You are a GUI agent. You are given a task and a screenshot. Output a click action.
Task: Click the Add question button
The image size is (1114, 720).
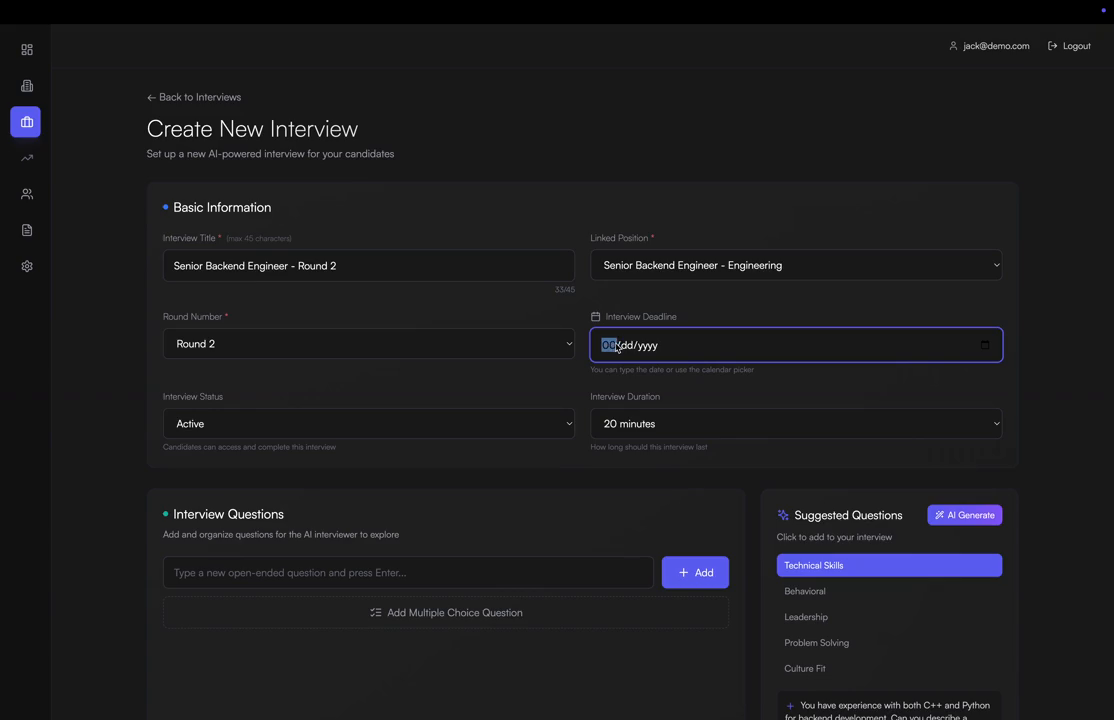pos(695,573)
